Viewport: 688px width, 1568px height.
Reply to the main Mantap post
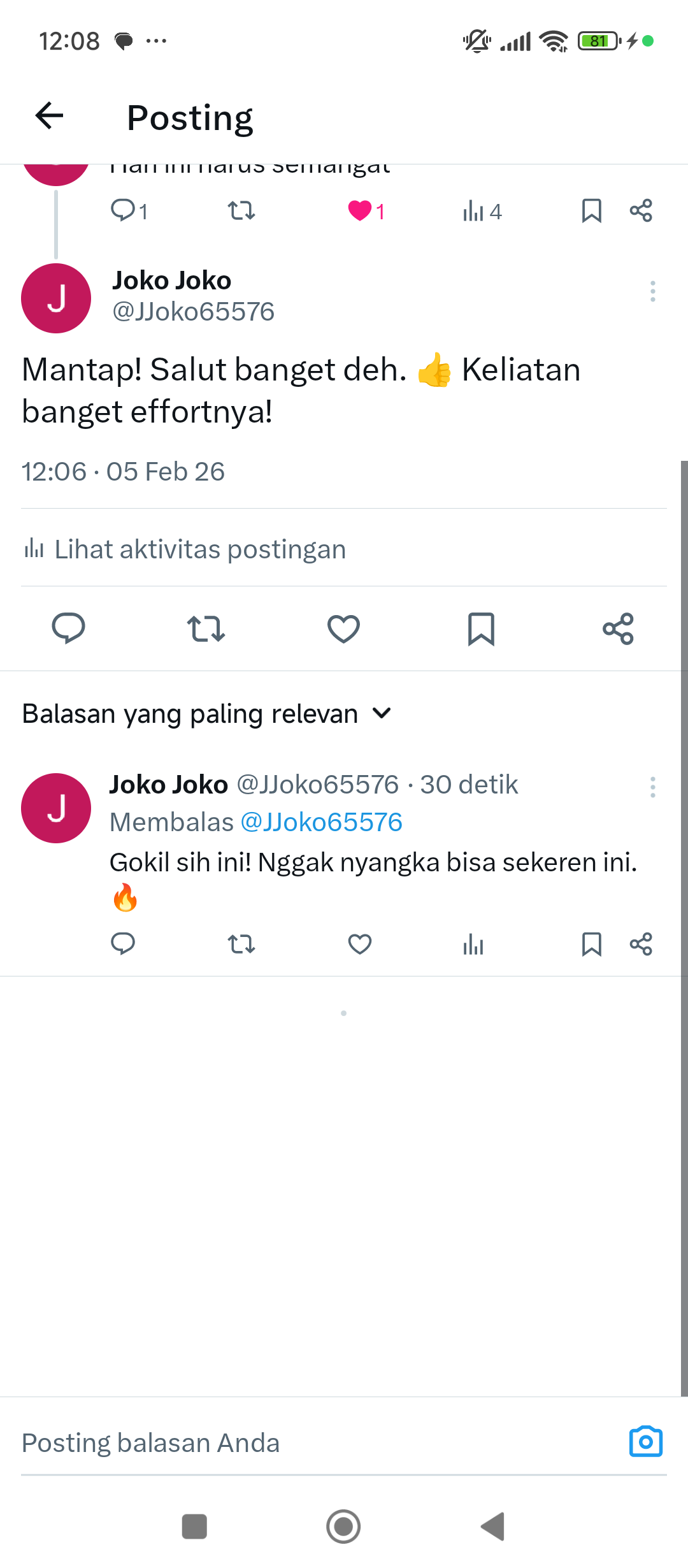coord(68,628)
